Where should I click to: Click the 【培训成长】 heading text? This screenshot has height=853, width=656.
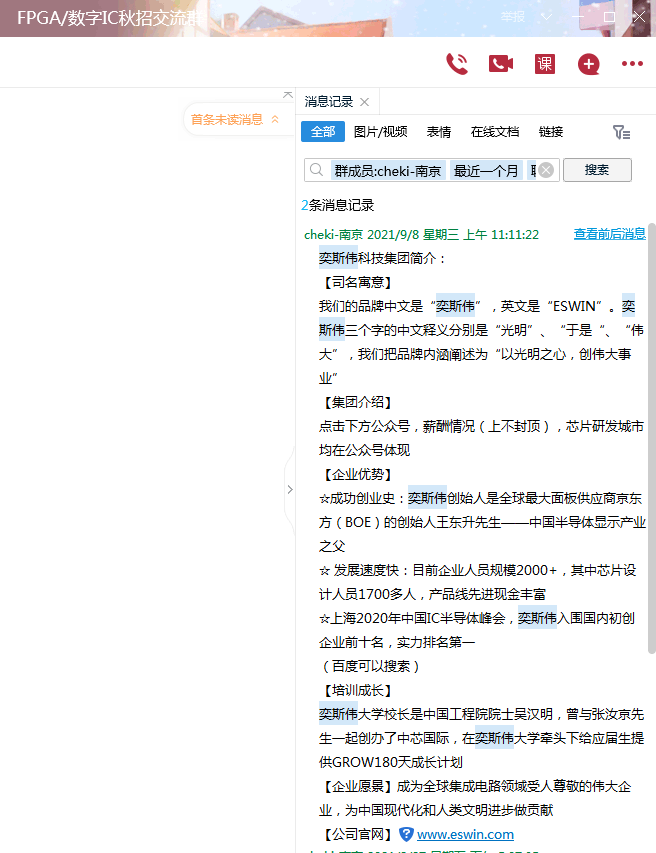[358, 690]
